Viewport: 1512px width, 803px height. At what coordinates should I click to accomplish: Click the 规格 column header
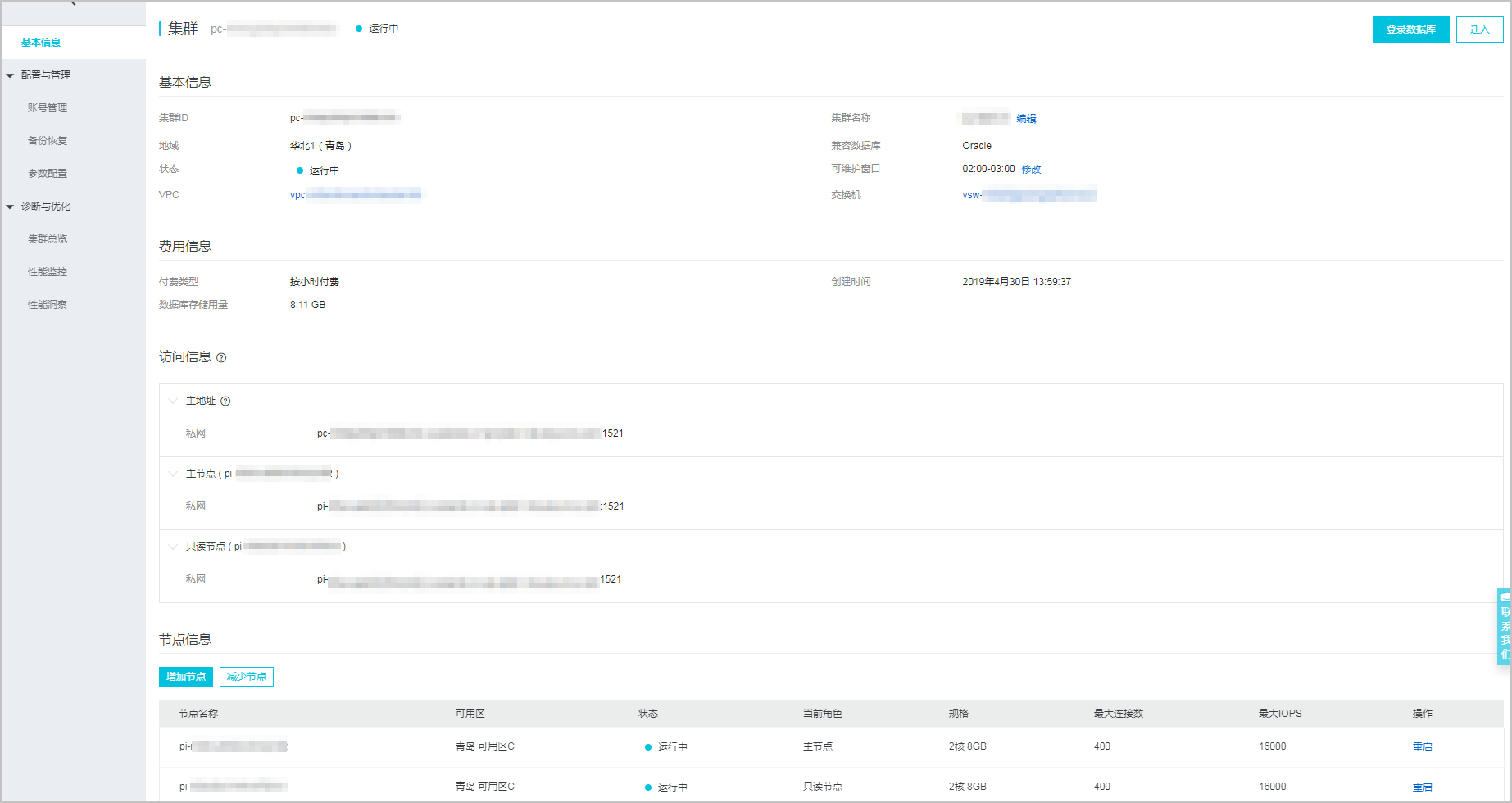point(959,714)
